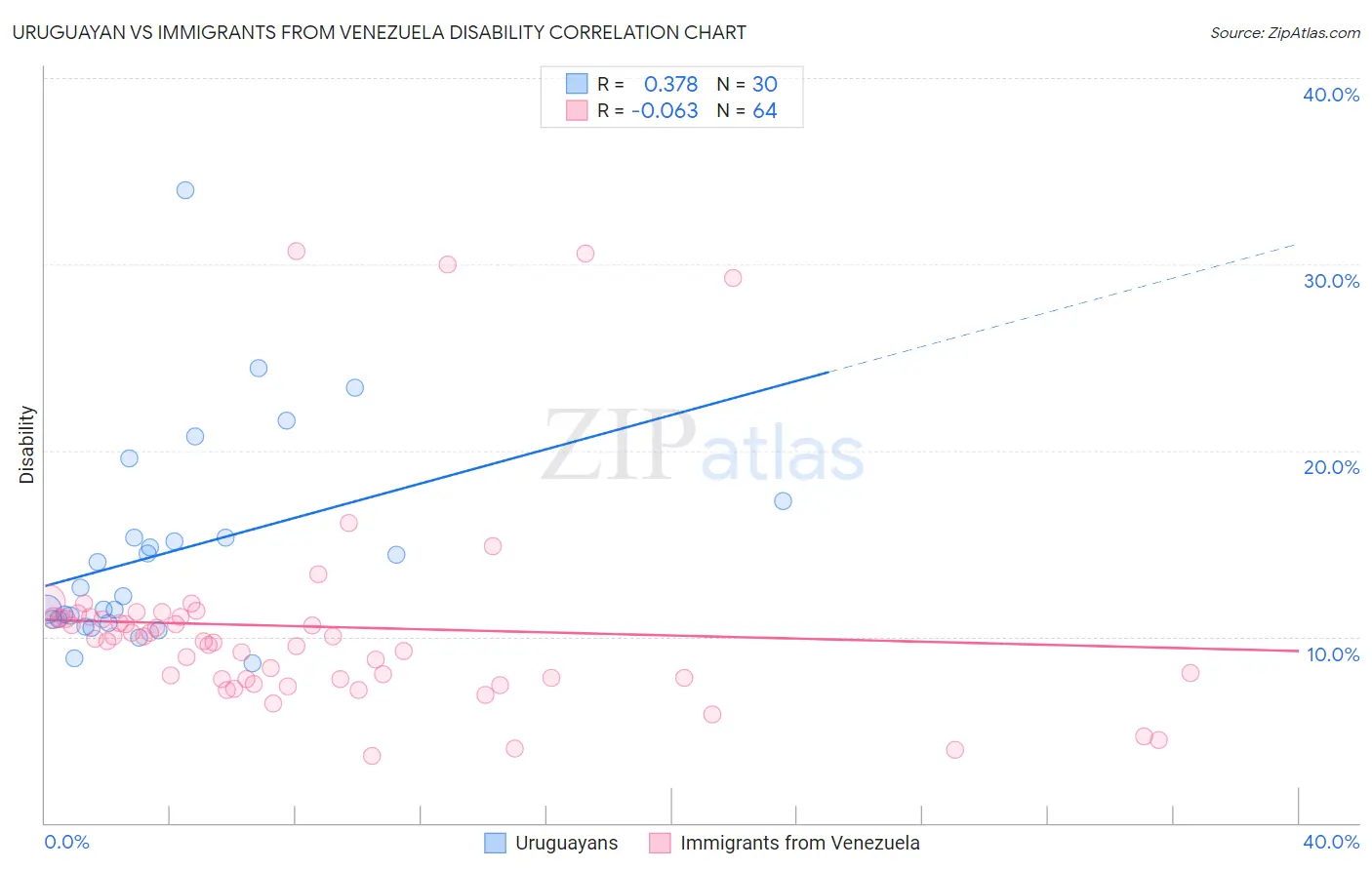Click the pink R = -0.063 legend swatch
This screenshot has width=1372, height=870.
pos(577,110)
